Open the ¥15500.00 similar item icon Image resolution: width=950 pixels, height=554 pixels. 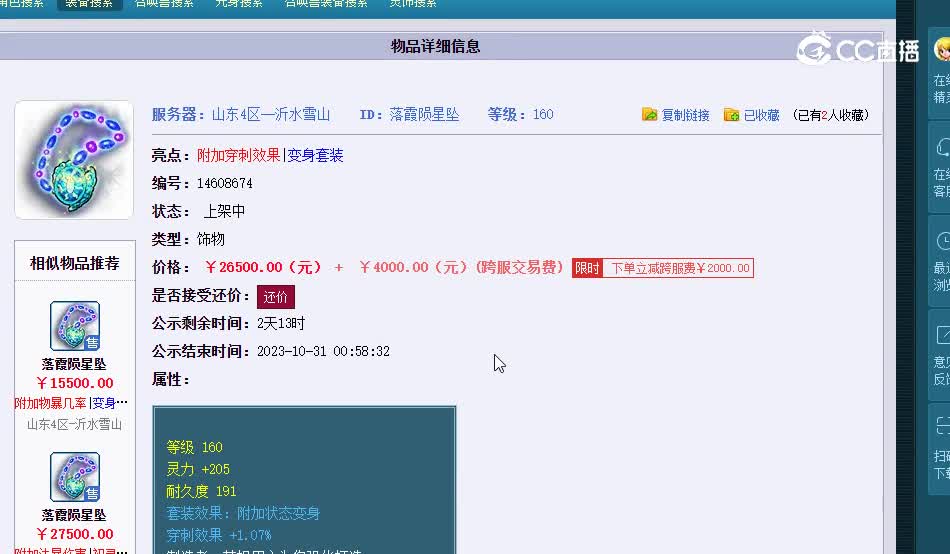pos(75,326)
